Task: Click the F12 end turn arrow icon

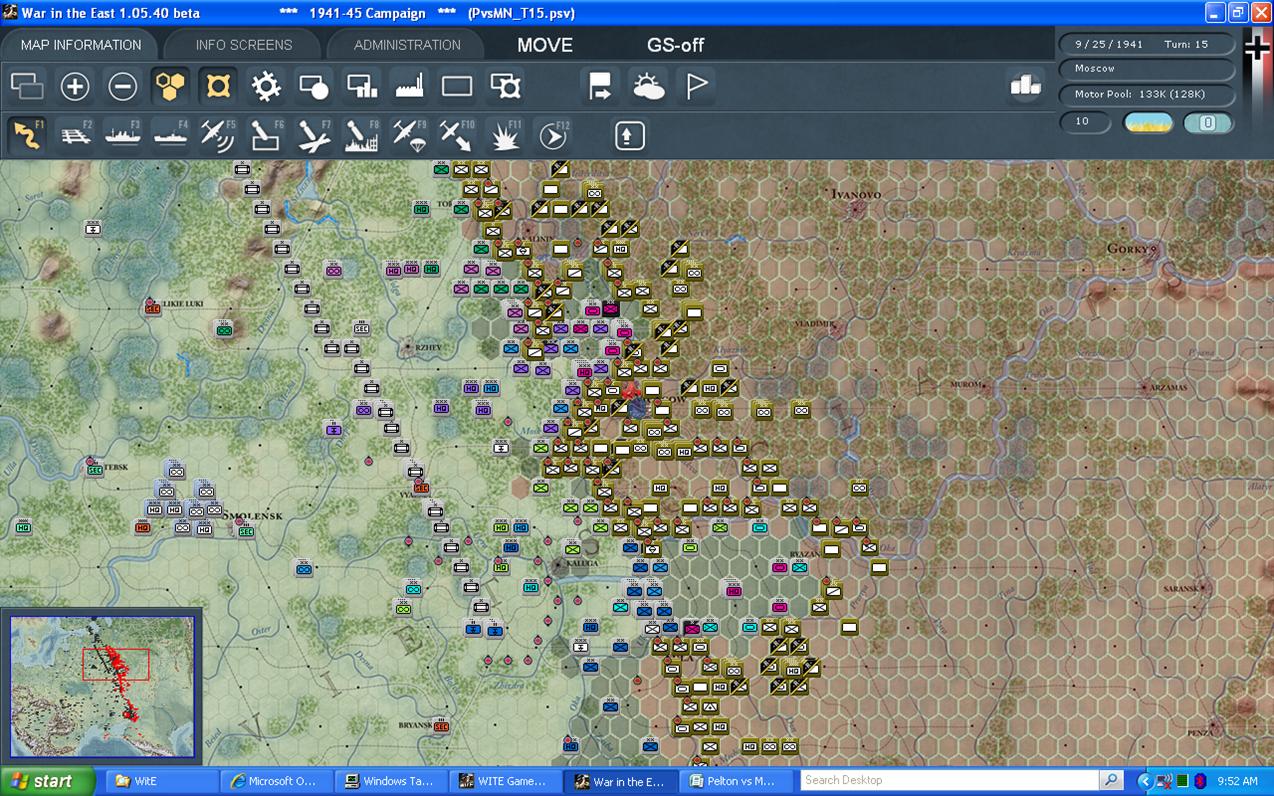Action: coord(553,135)
